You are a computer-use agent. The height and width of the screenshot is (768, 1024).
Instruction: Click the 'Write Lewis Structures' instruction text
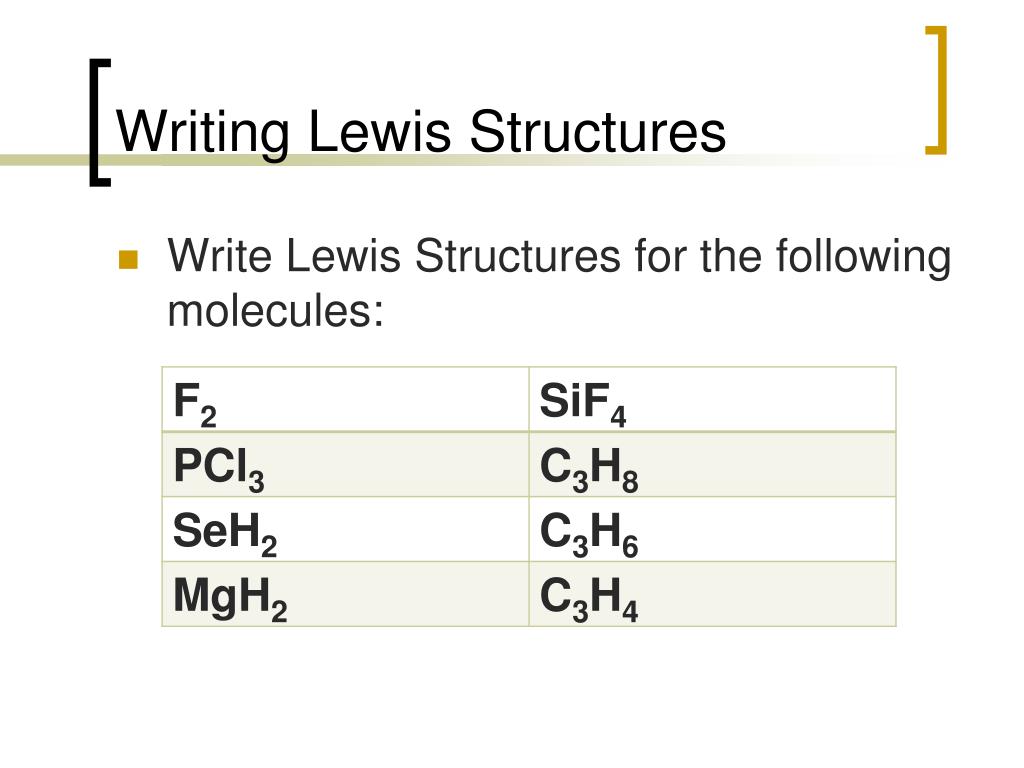[x=394, y=255]
